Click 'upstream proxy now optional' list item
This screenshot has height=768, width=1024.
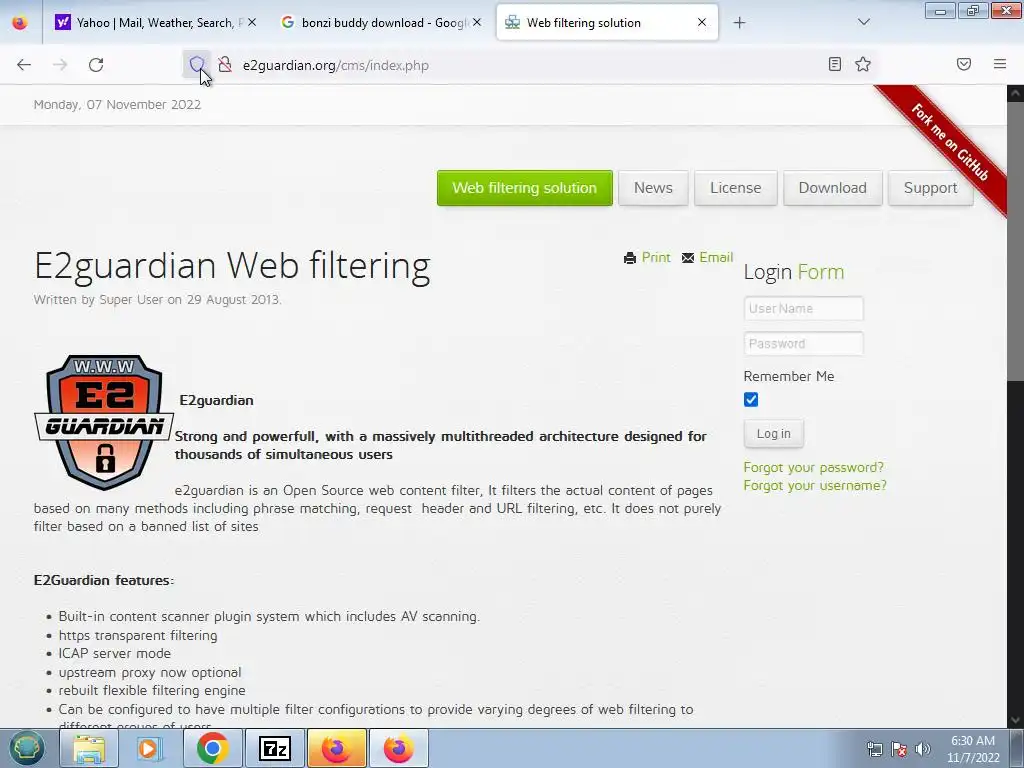click(150, 672)
